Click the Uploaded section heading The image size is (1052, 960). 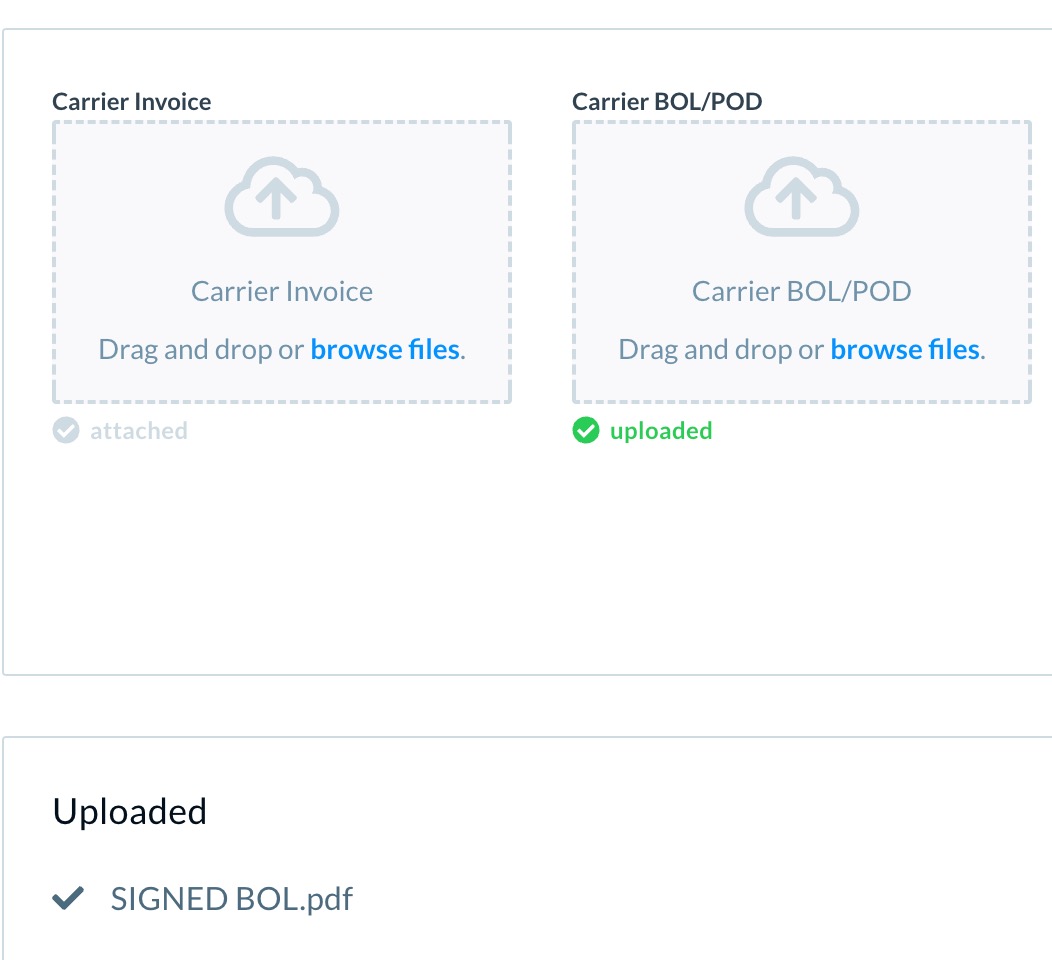(129, 811)
